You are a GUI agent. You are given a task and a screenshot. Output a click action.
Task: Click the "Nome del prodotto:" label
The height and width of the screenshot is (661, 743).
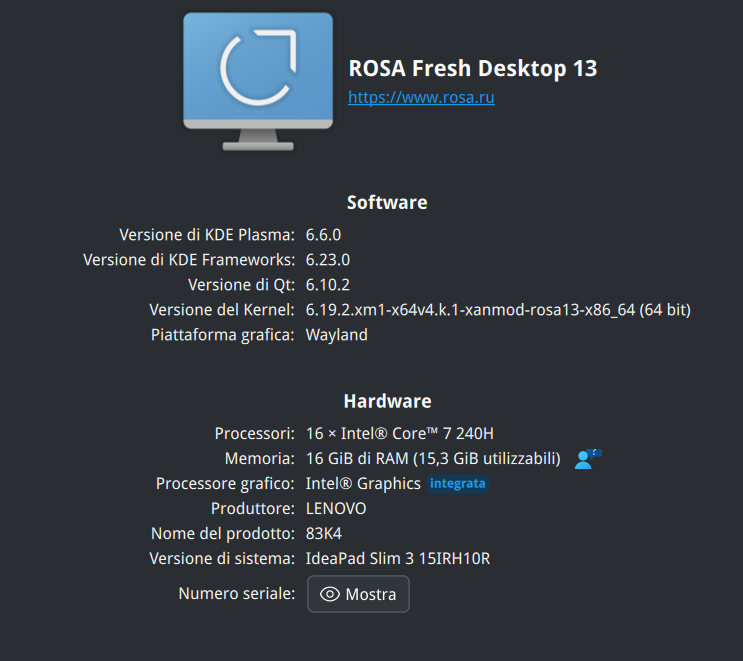point(223,534)
